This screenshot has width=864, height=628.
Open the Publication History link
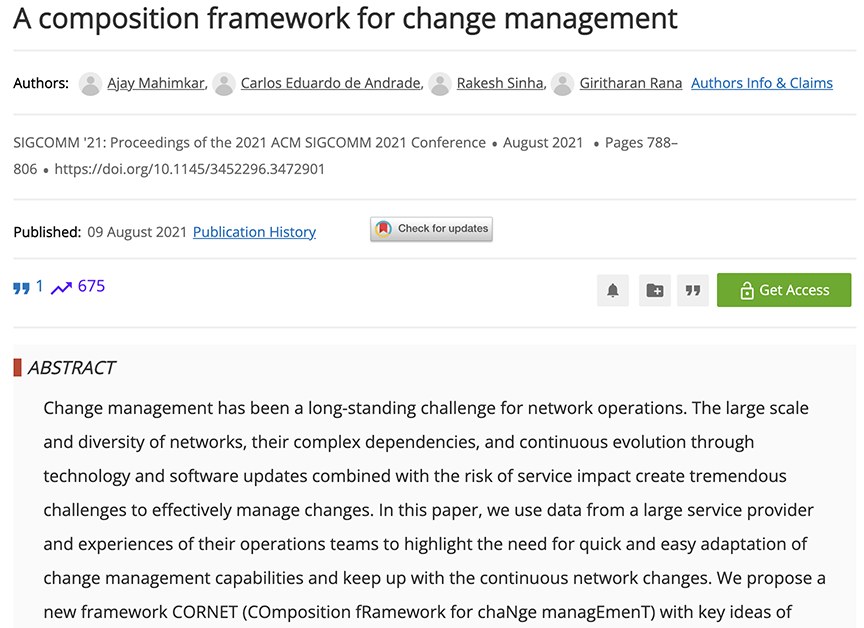tap(255, 232)
